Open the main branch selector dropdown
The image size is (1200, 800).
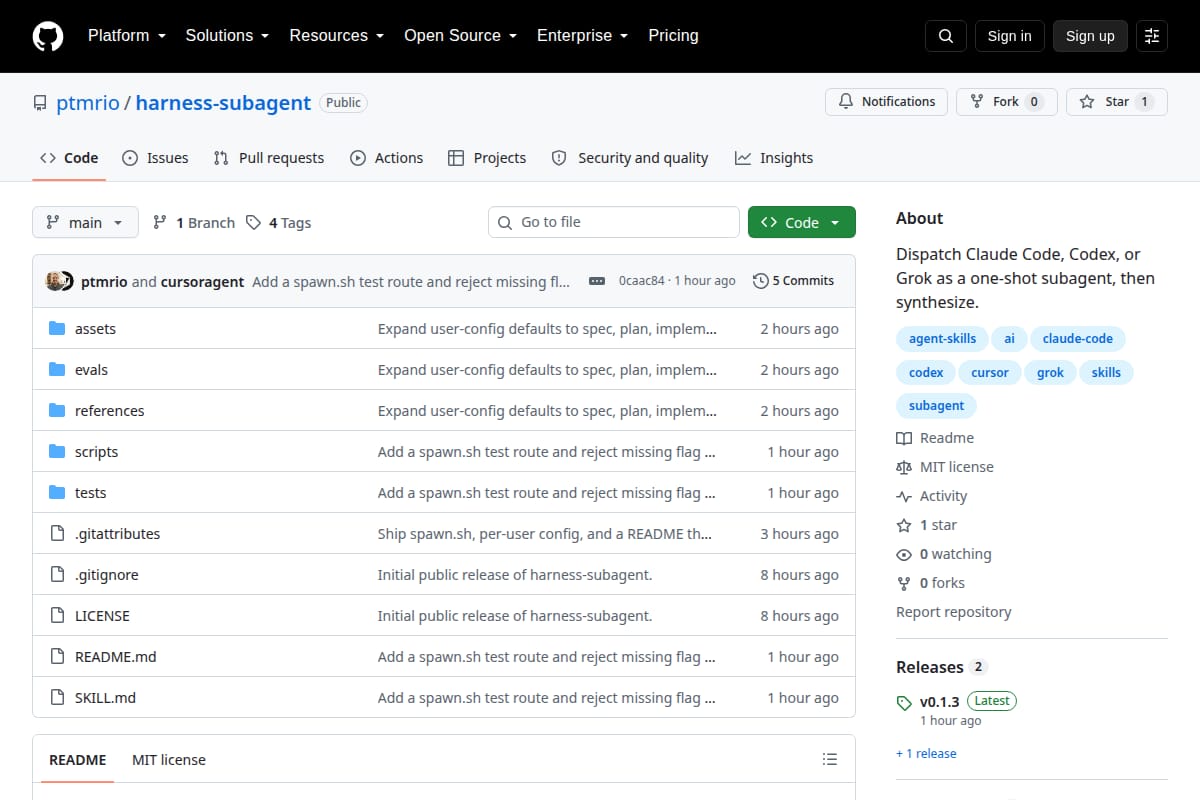[x=85, y=222]
